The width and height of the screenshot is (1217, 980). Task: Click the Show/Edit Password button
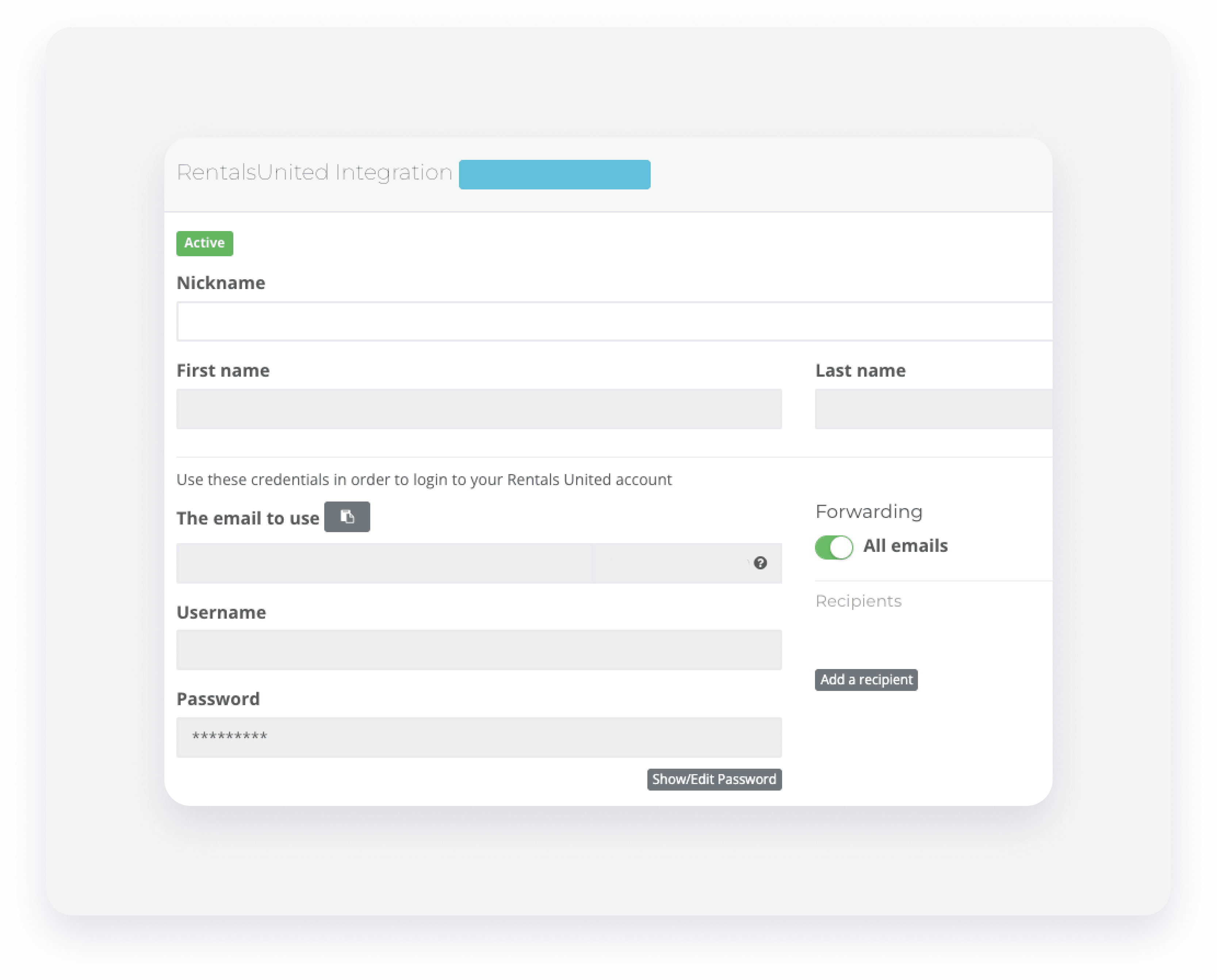coord(714,779)
